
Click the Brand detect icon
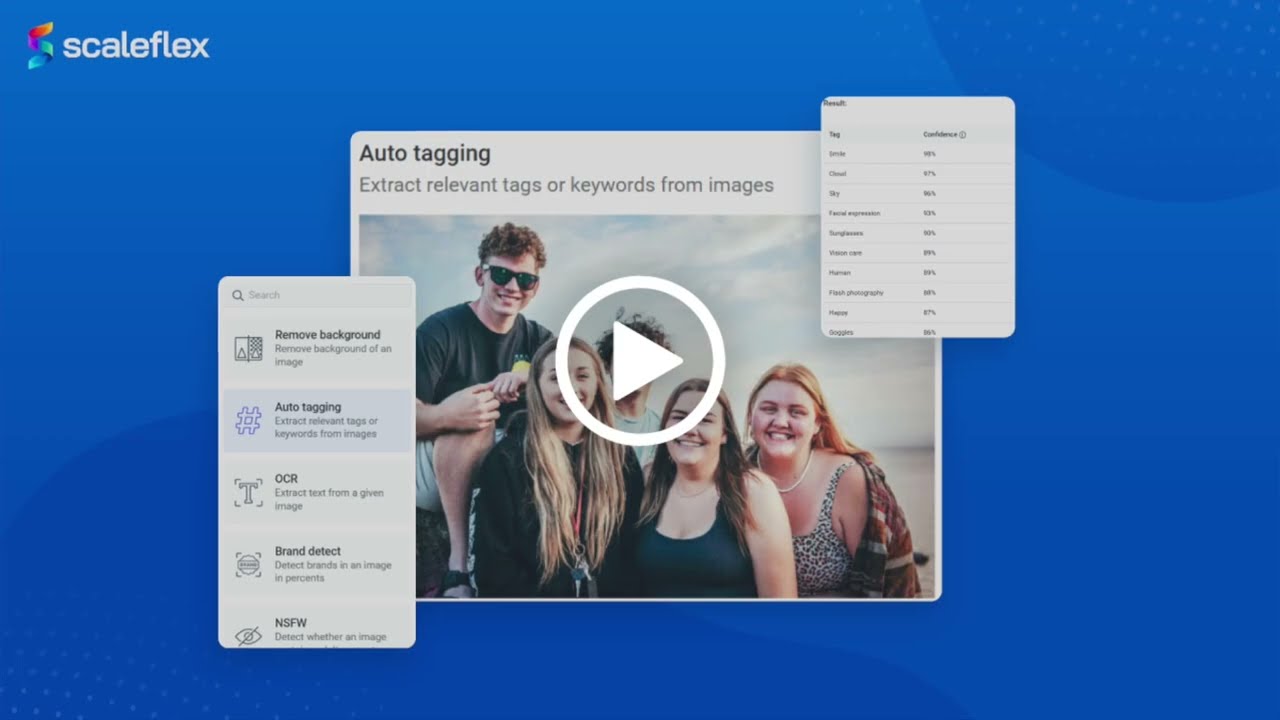pyautogui.click(x=248, y=564)
